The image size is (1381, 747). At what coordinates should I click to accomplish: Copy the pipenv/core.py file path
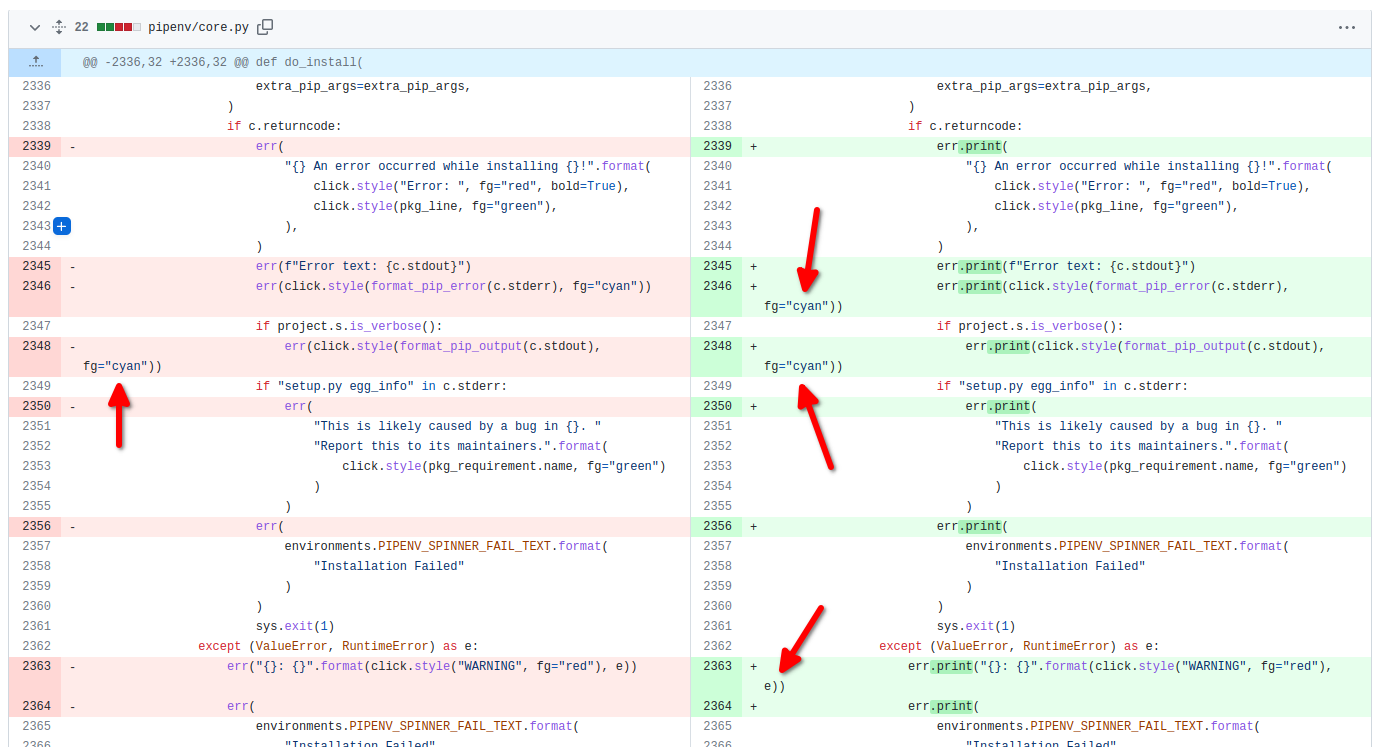(x=265, y=28)
